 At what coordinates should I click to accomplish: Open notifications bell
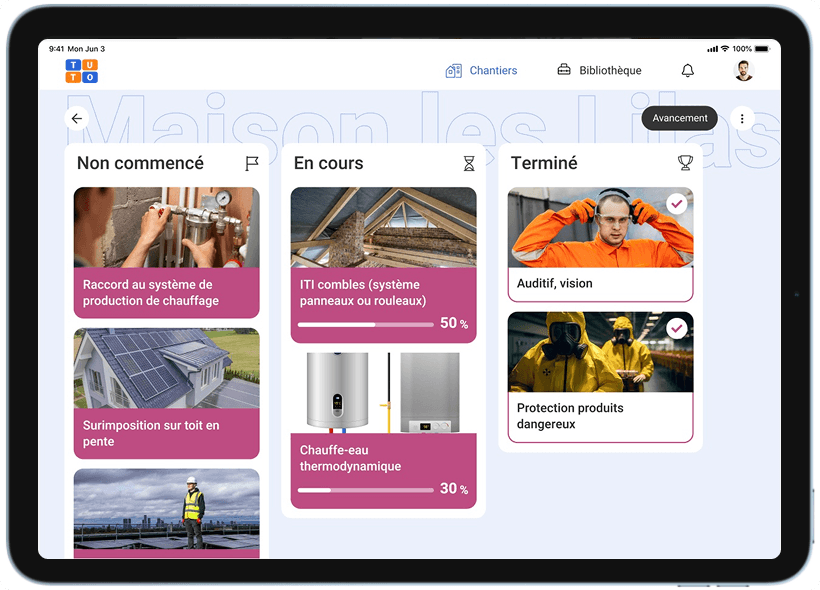coord(688,71)
